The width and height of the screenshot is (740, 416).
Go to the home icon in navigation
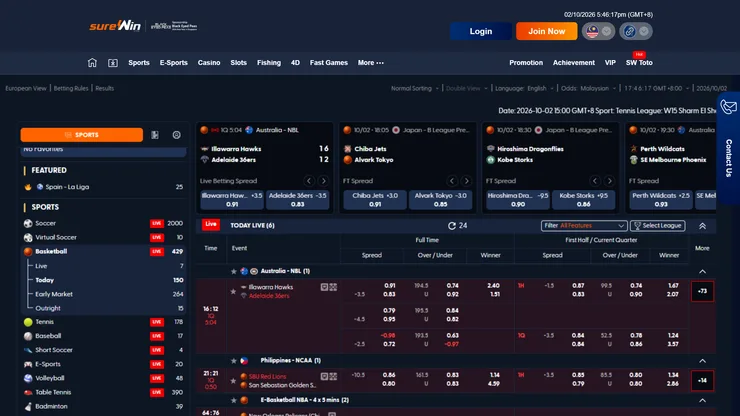[92, 62]
